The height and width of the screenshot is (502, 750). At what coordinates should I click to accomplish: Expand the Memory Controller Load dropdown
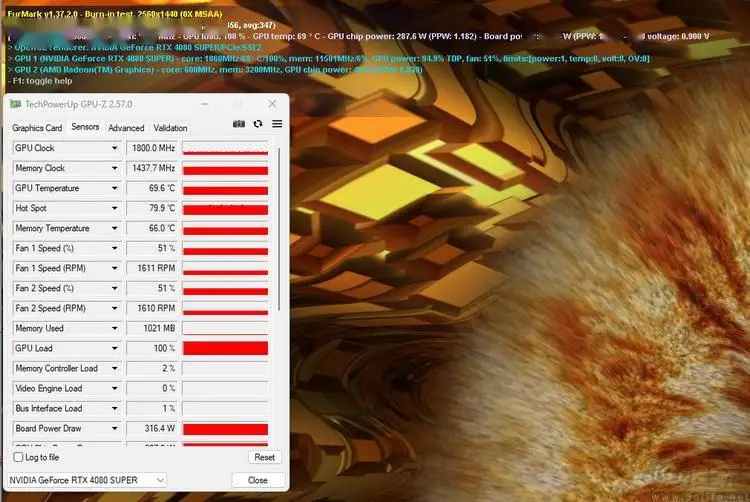[x=115, y=369]
